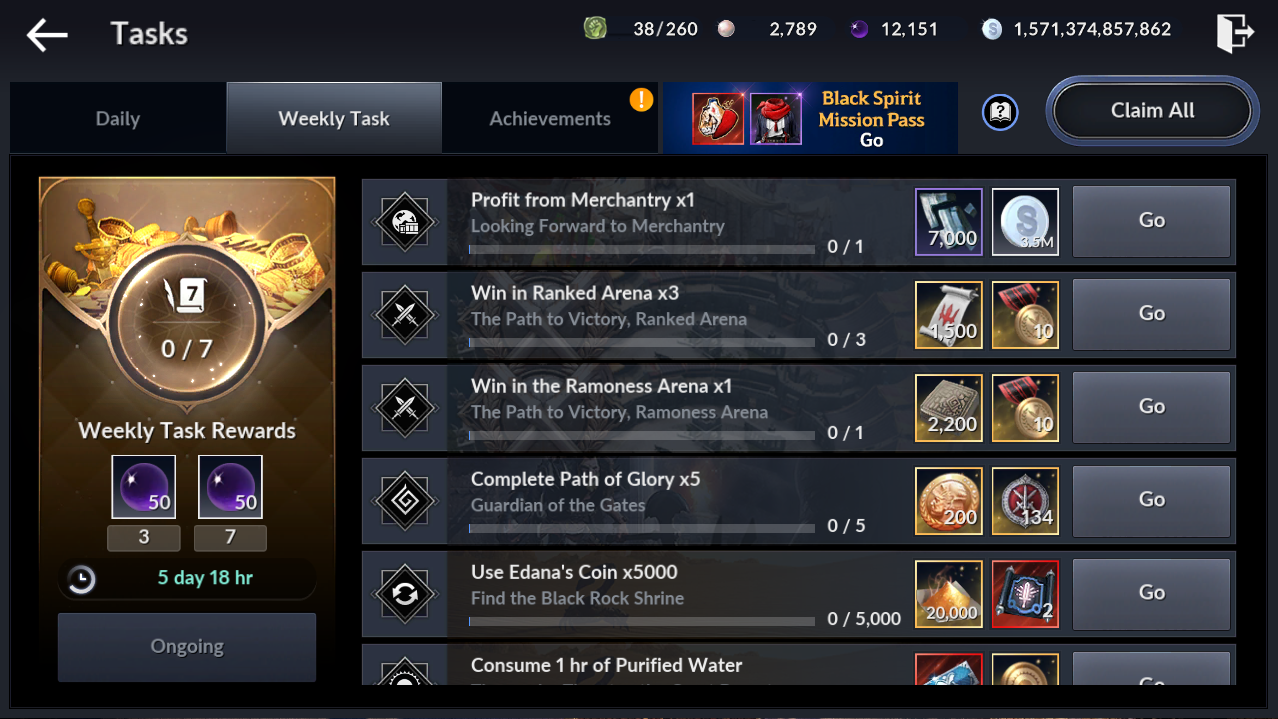Tap the Merchantry 7,000 reward item icon

point(949,221)
